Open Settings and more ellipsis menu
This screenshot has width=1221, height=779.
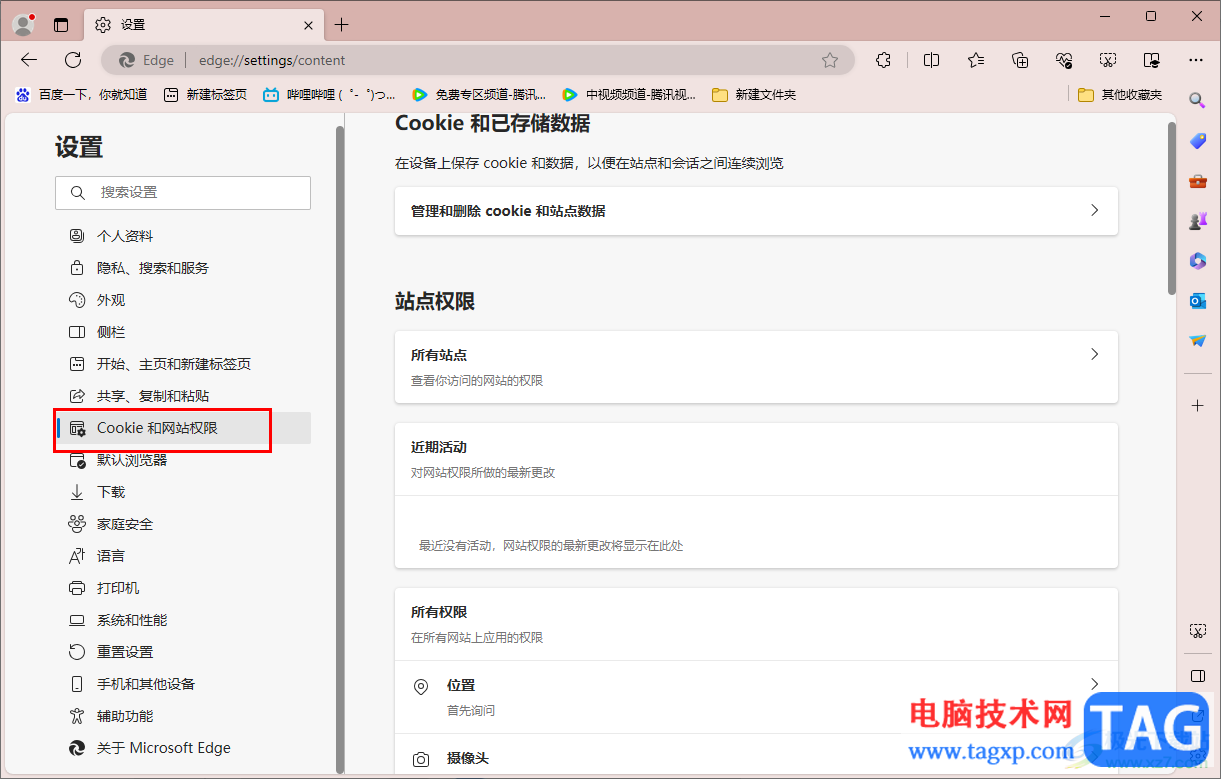[x=1196, y=60]
